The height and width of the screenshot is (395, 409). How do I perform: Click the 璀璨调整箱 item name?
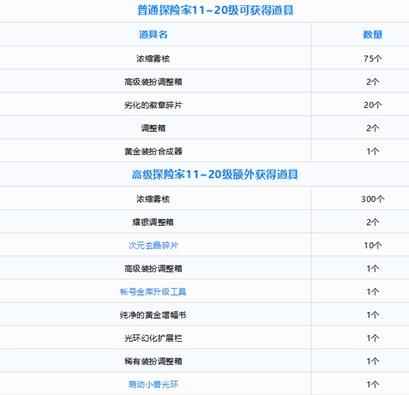(x=153, y=222)
